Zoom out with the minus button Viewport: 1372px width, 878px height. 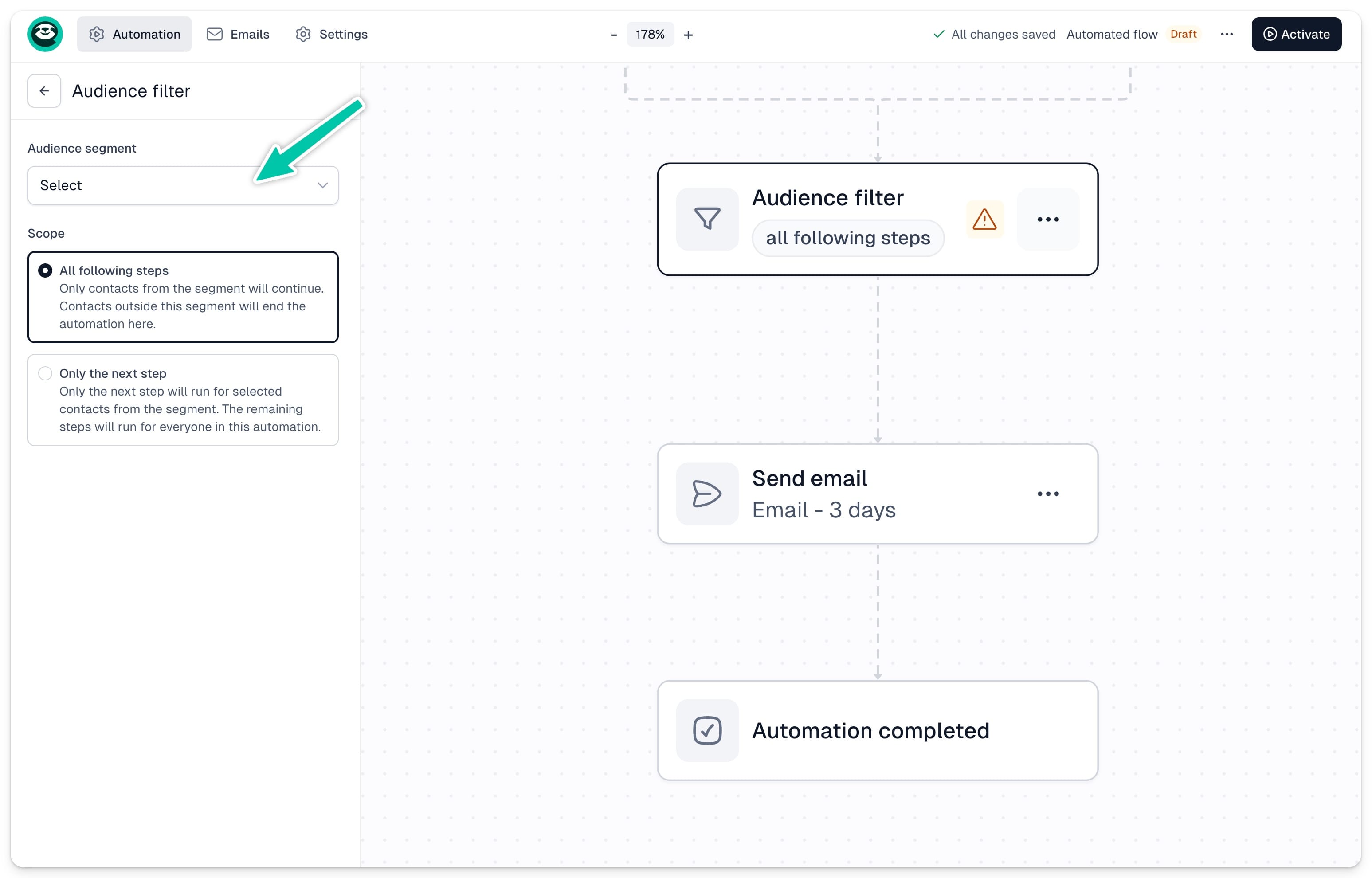click(x=613, y=35)
